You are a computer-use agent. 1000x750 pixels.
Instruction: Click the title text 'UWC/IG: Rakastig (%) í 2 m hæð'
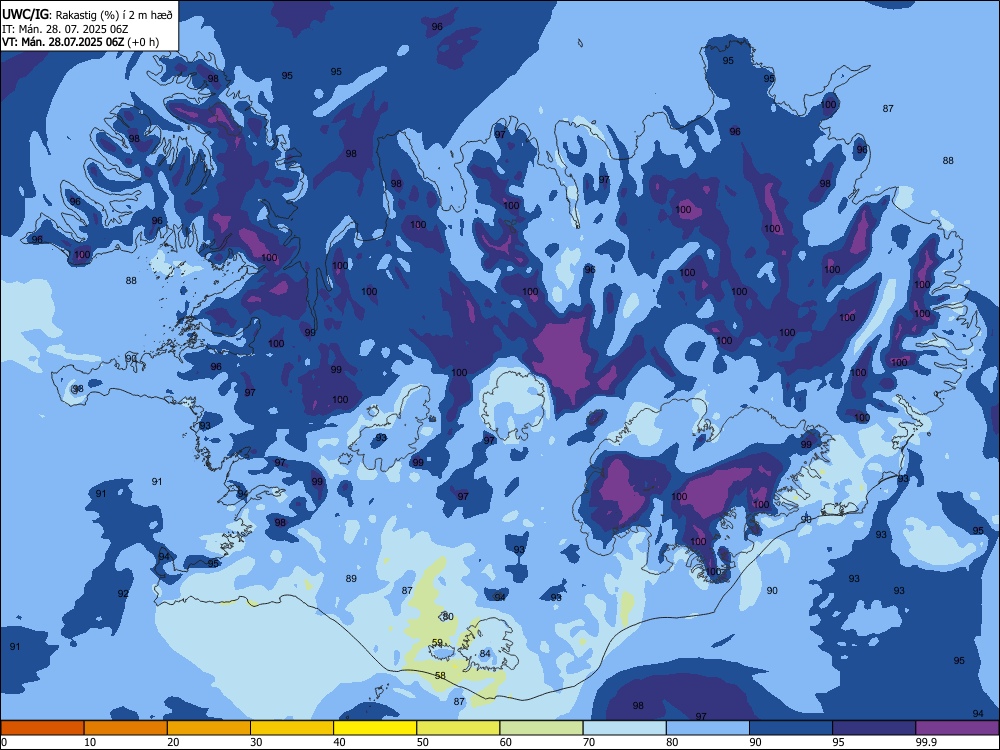(87, 14)
